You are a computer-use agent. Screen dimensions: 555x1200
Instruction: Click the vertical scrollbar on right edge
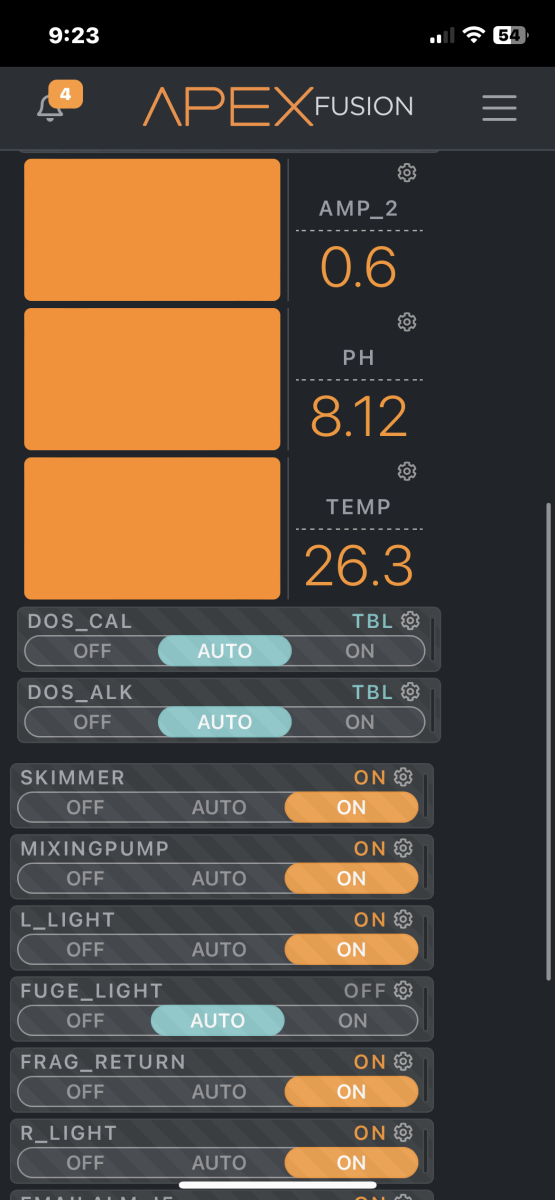(x=548, y=740)
